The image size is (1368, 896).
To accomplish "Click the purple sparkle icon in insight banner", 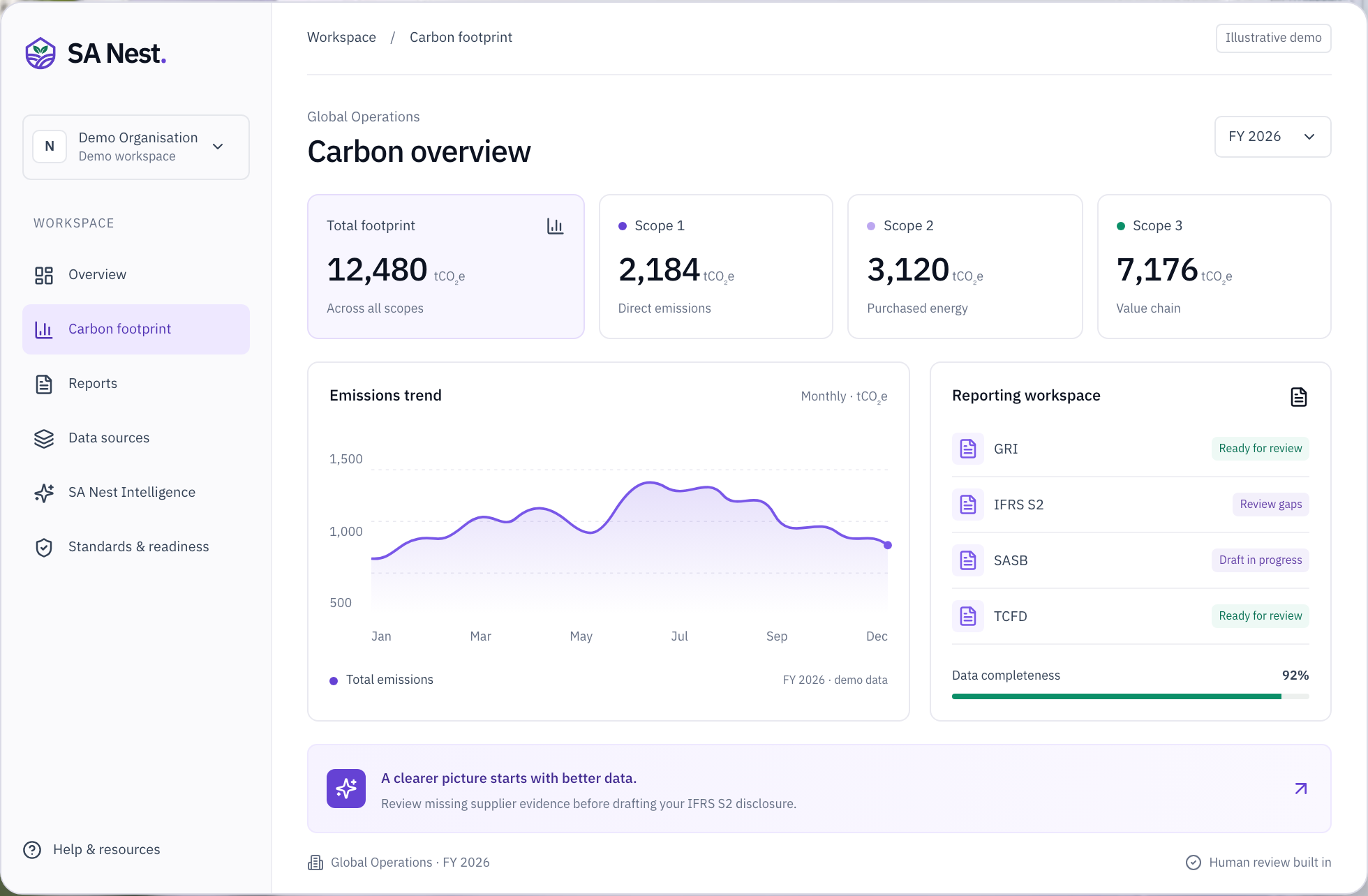I will pos(346,789).
